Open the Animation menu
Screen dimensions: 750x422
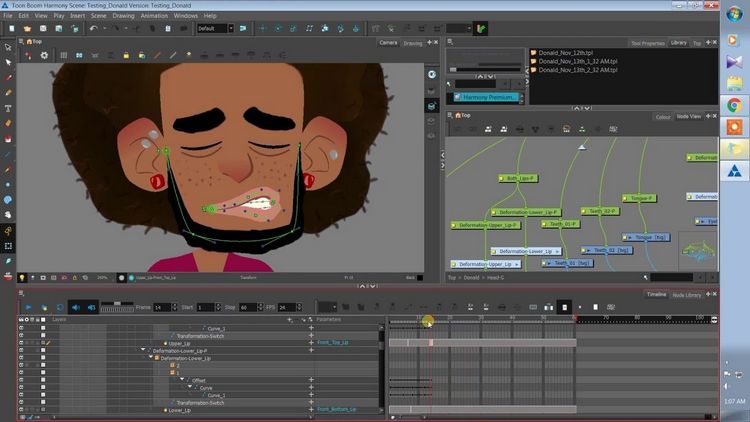point(154,16)
